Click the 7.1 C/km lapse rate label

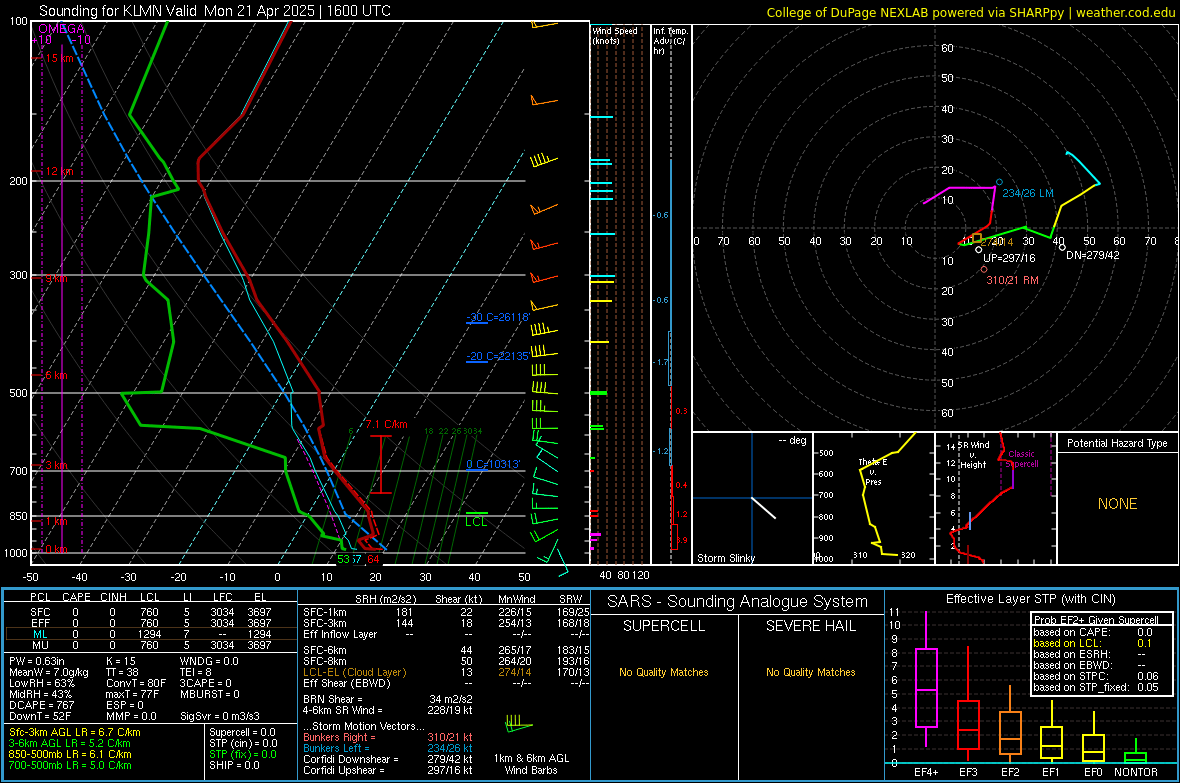point(387,425)
